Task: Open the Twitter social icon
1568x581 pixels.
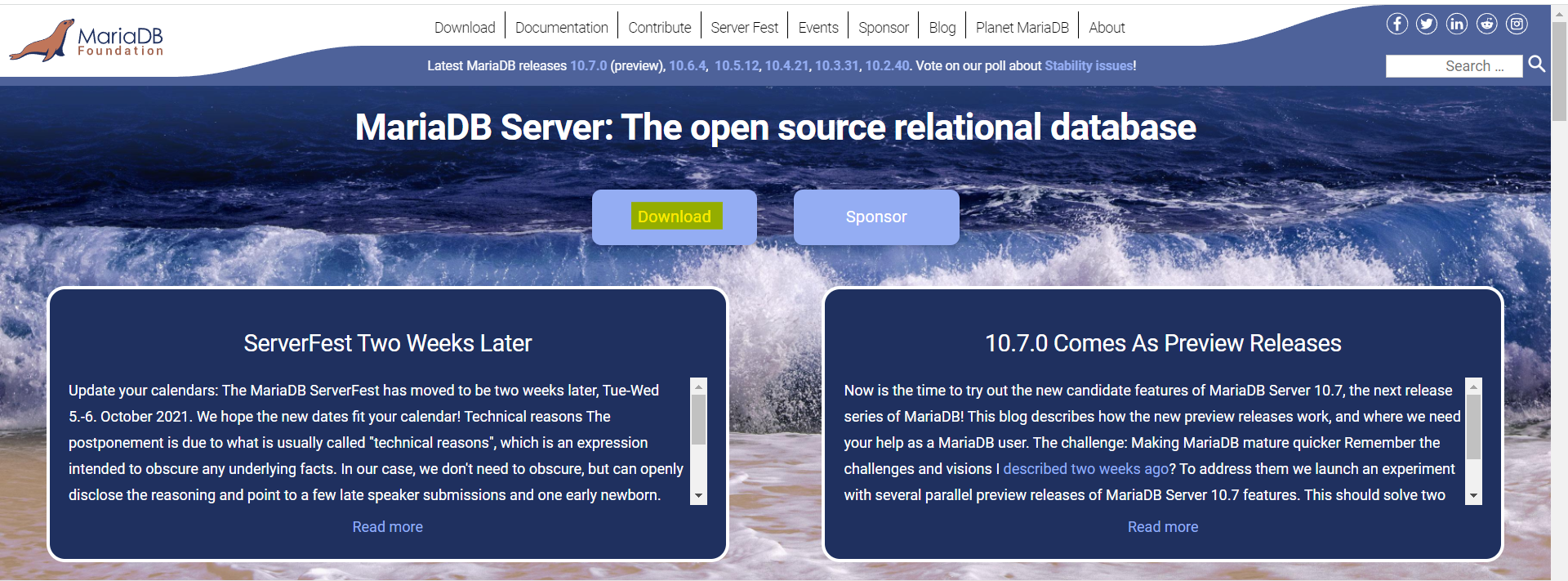Action: (x=1427, y=24)
